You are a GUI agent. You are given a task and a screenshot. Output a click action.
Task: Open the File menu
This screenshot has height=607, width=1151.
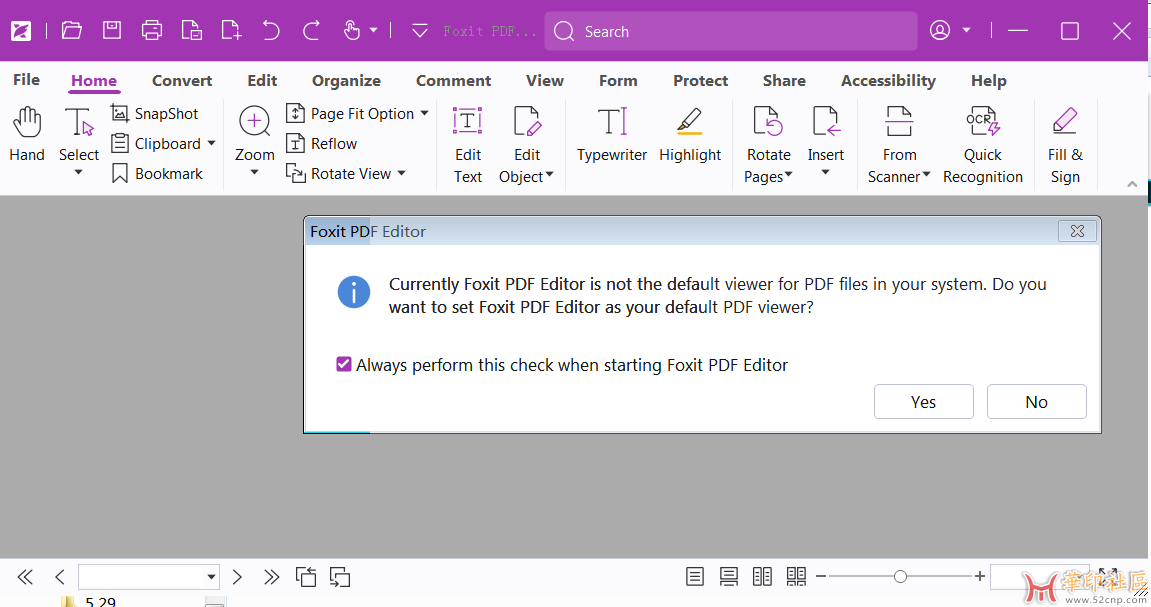tap(26, 80)
